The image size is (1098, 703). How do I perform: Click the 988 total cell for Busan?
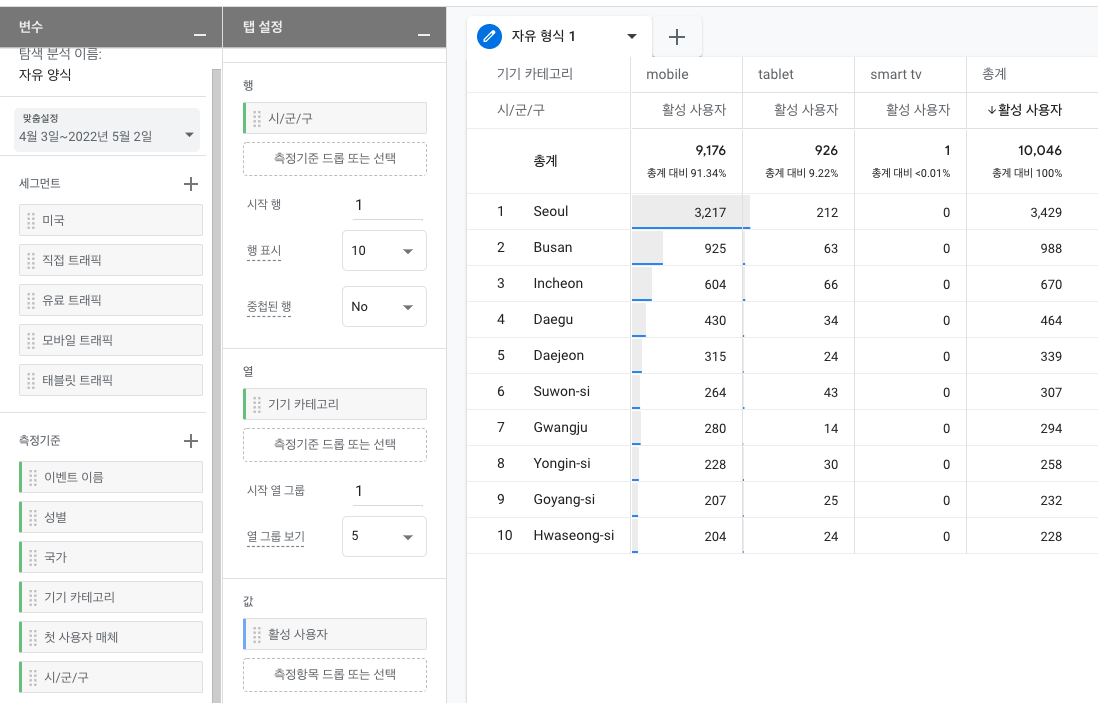(1051, 249)
